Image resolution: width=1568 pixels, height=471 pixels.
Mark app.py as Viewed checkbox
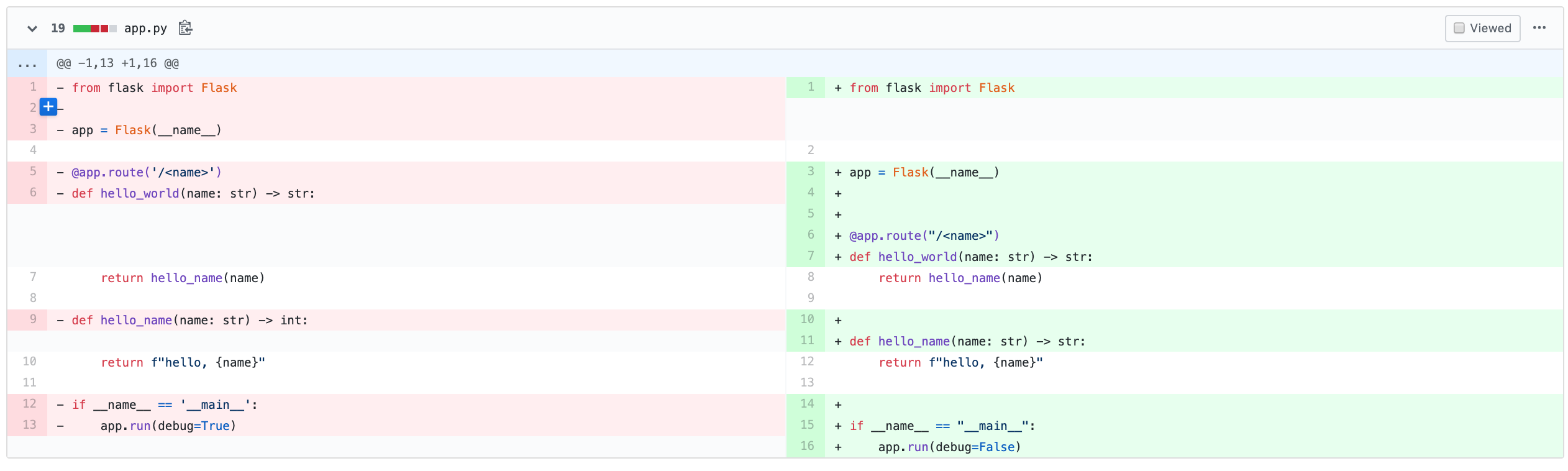coord(1459,29)
